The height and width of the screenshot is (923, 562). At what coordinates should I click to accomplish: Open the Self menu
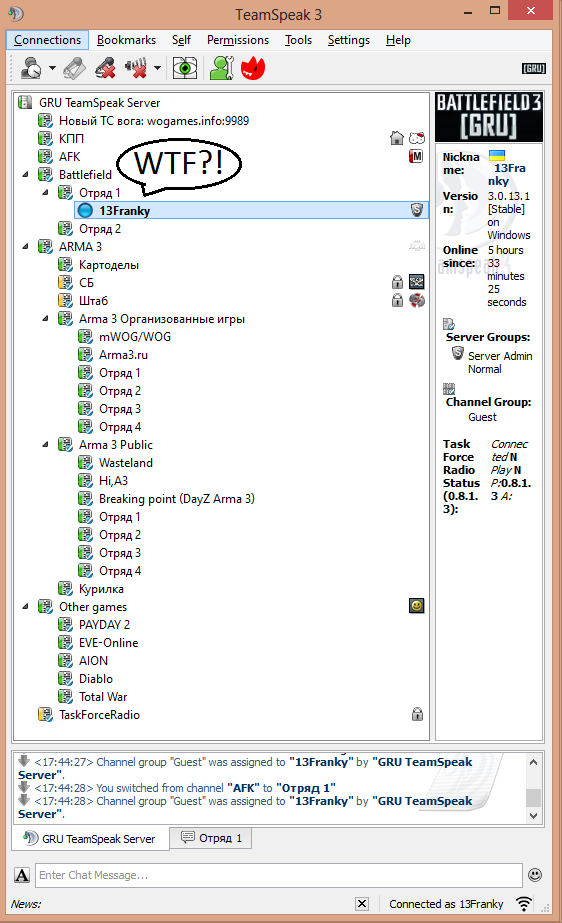(181, 40)
